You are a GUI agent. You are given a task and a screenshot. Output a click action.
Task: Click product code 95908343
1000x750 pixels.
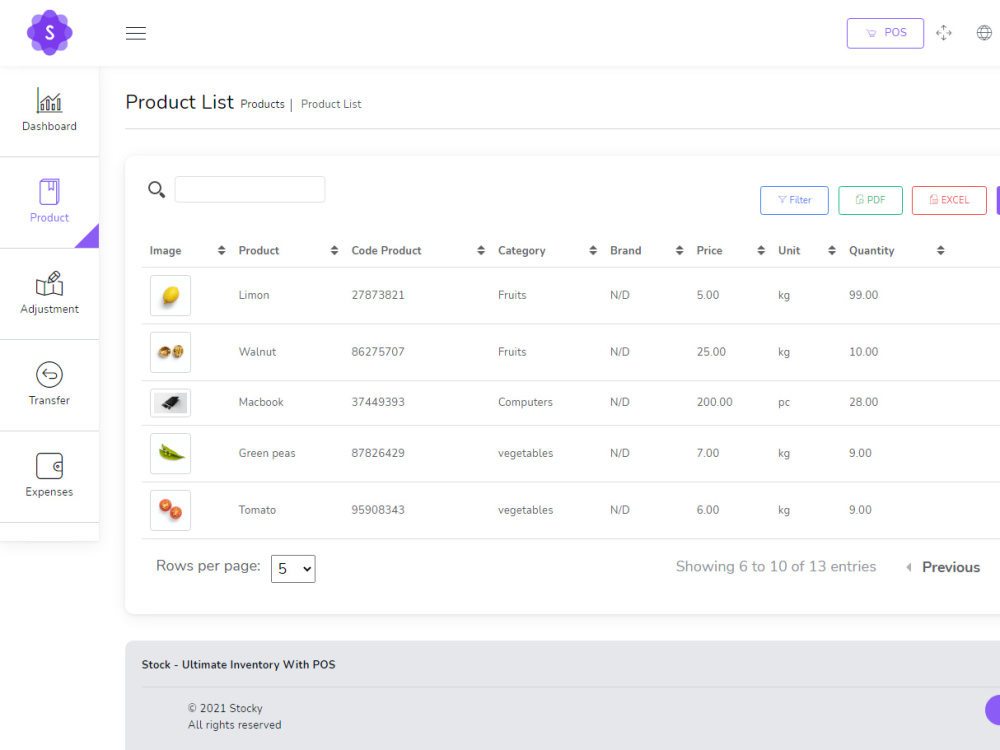pyautogui.click(x=378, y=510)
